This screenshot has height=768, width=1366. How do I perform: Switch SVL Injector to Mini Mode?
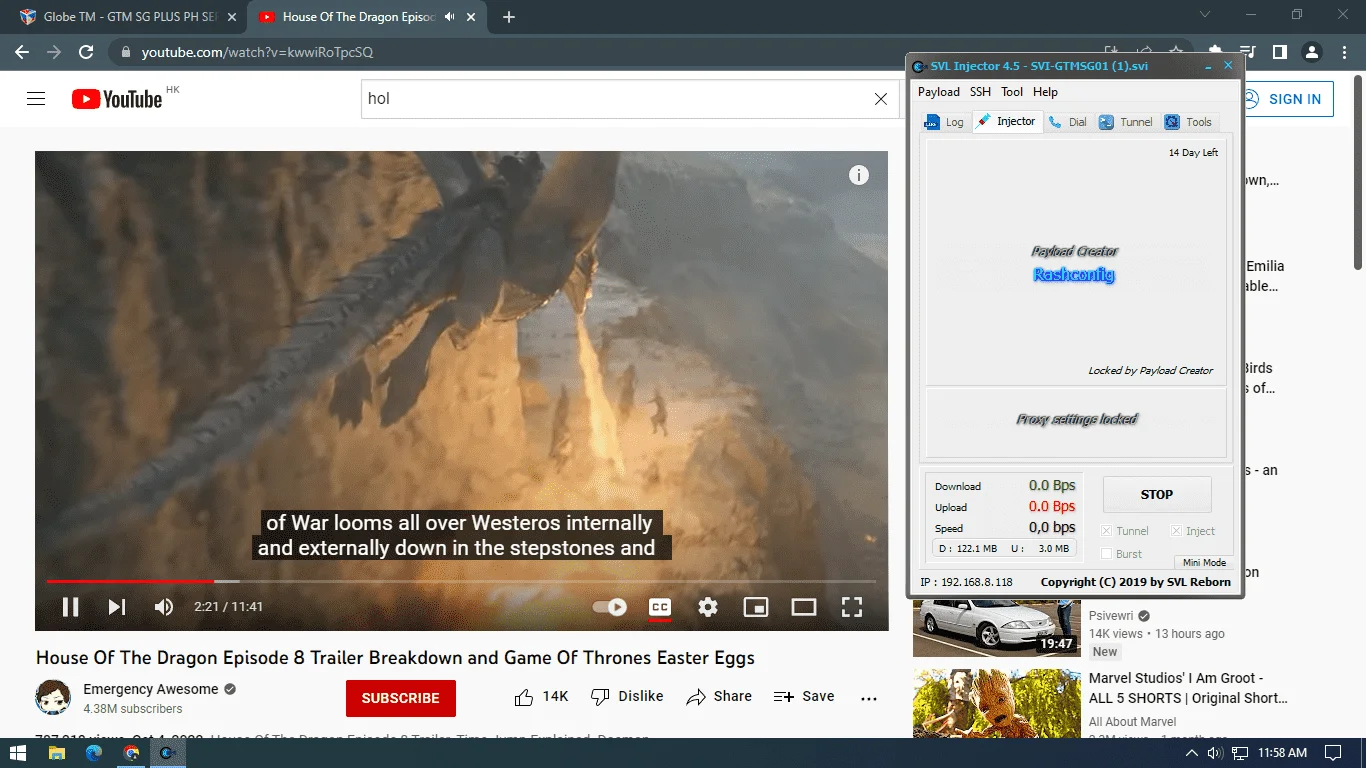tap(1204, 563)
